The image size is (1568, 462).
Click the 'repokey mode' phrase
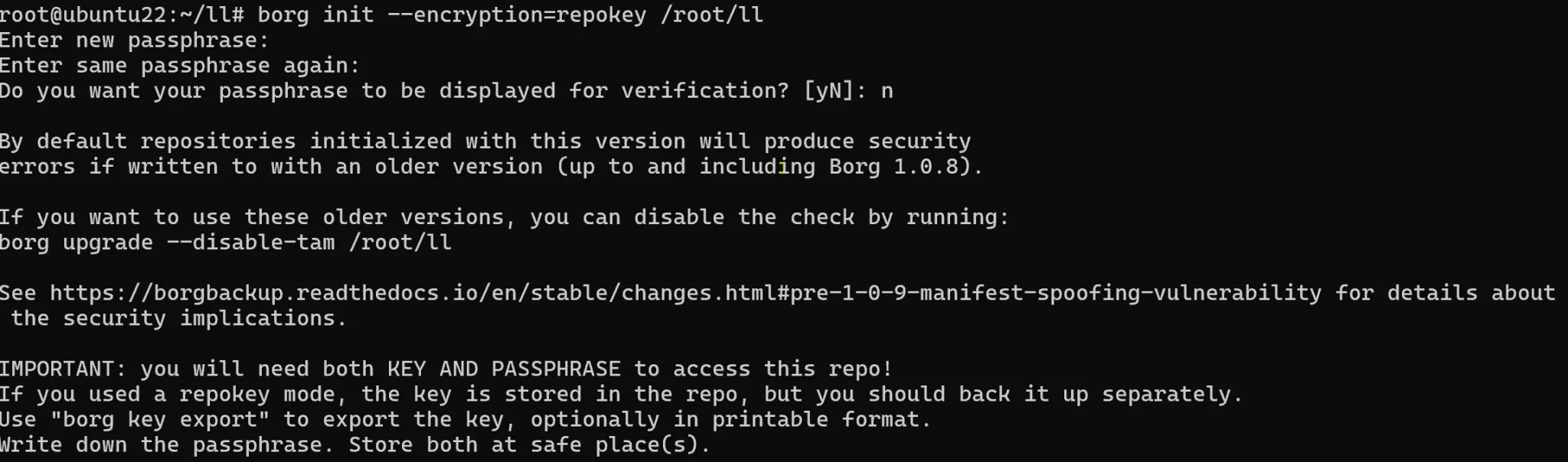pyautogui.click(x=258, y=394)
